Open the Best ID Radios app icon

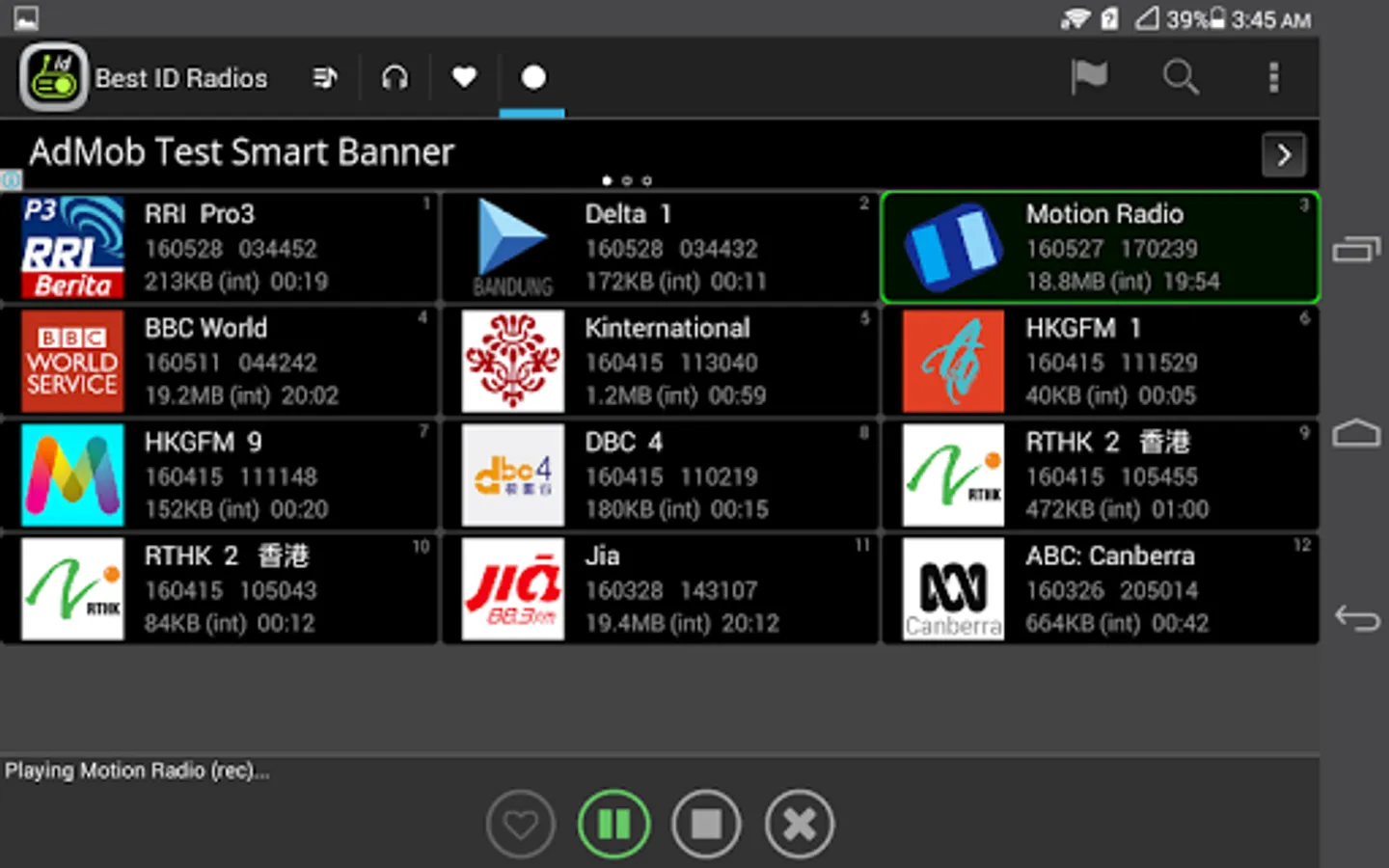pyautogui.click(x=54, y=77)
